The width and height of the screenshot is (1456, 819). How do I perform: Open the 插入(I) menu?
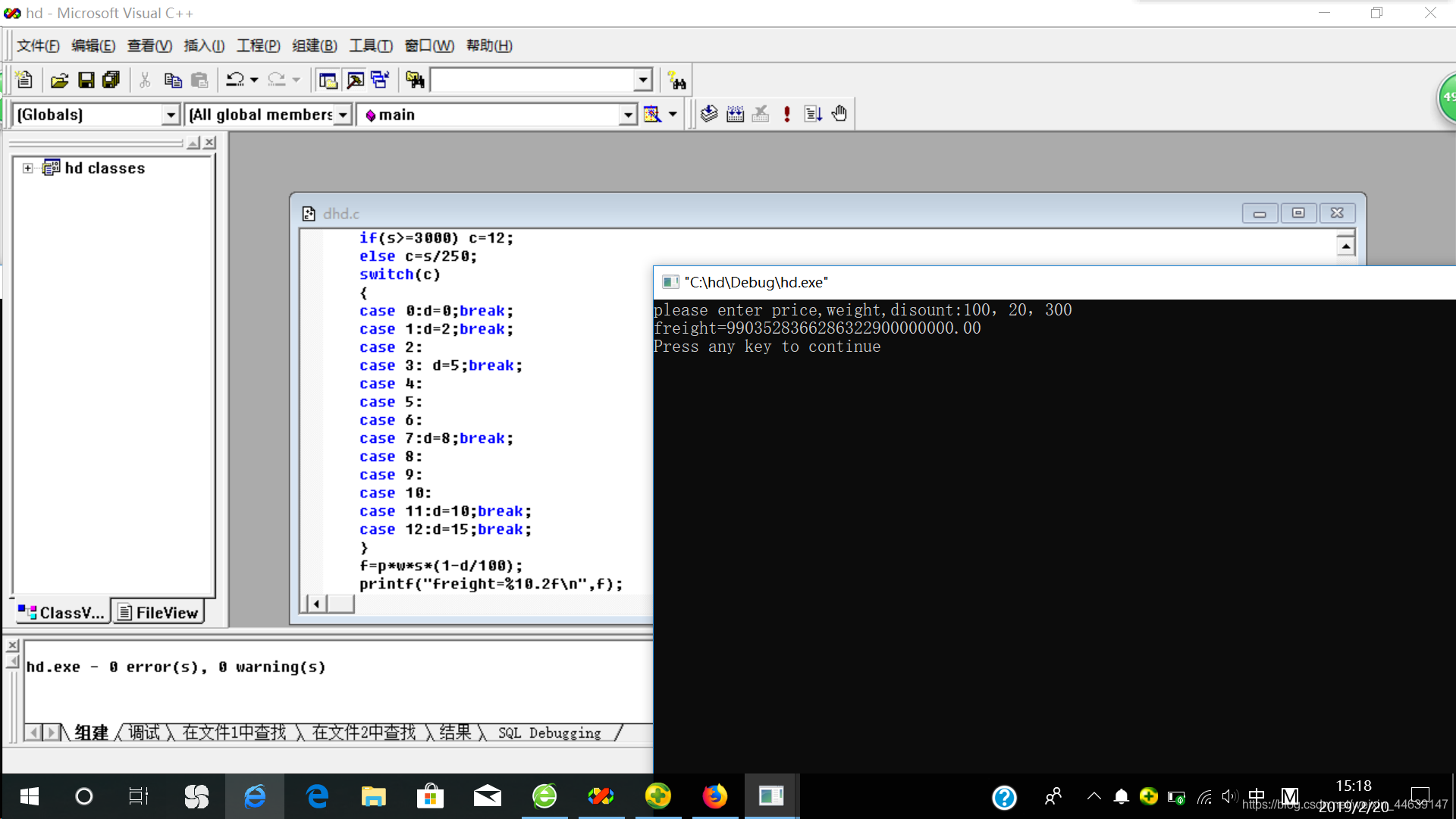(204, 45)
